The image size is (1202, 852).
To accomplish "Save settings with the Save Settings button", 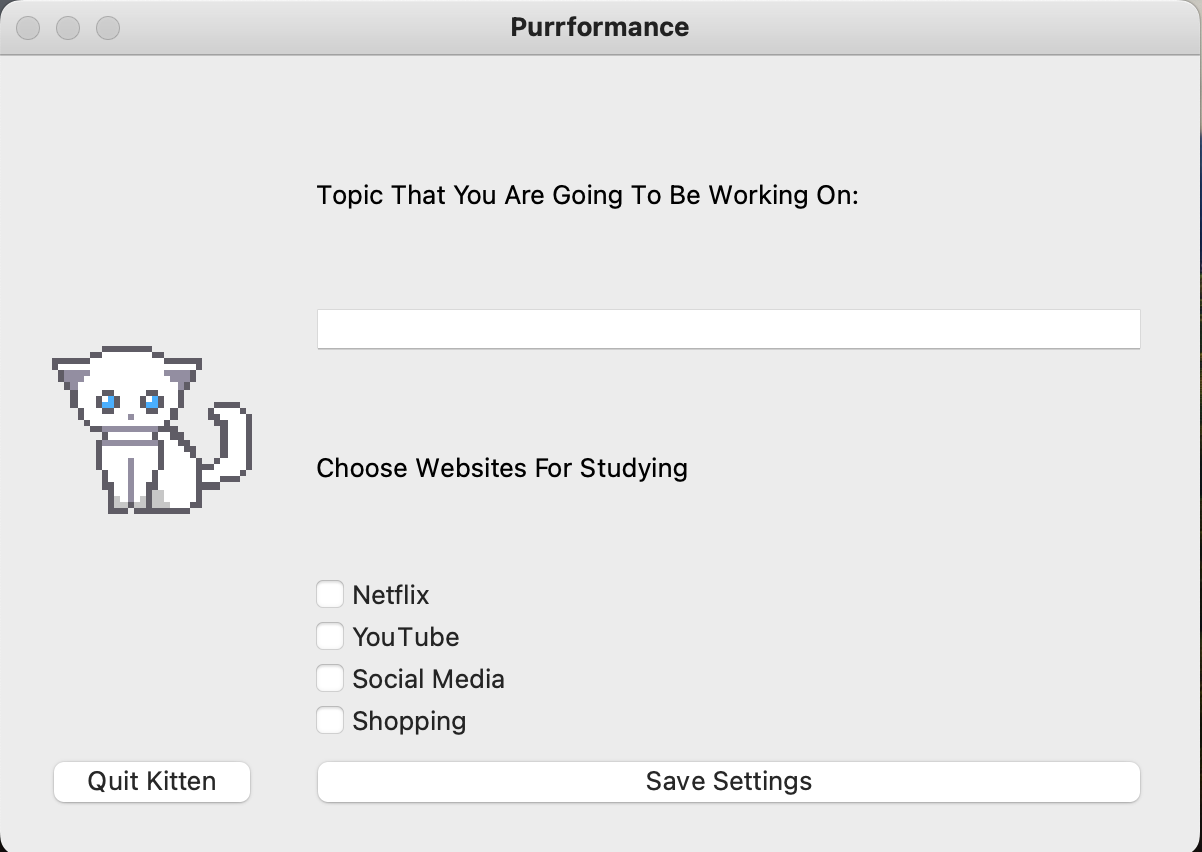I will coord(728,781).
